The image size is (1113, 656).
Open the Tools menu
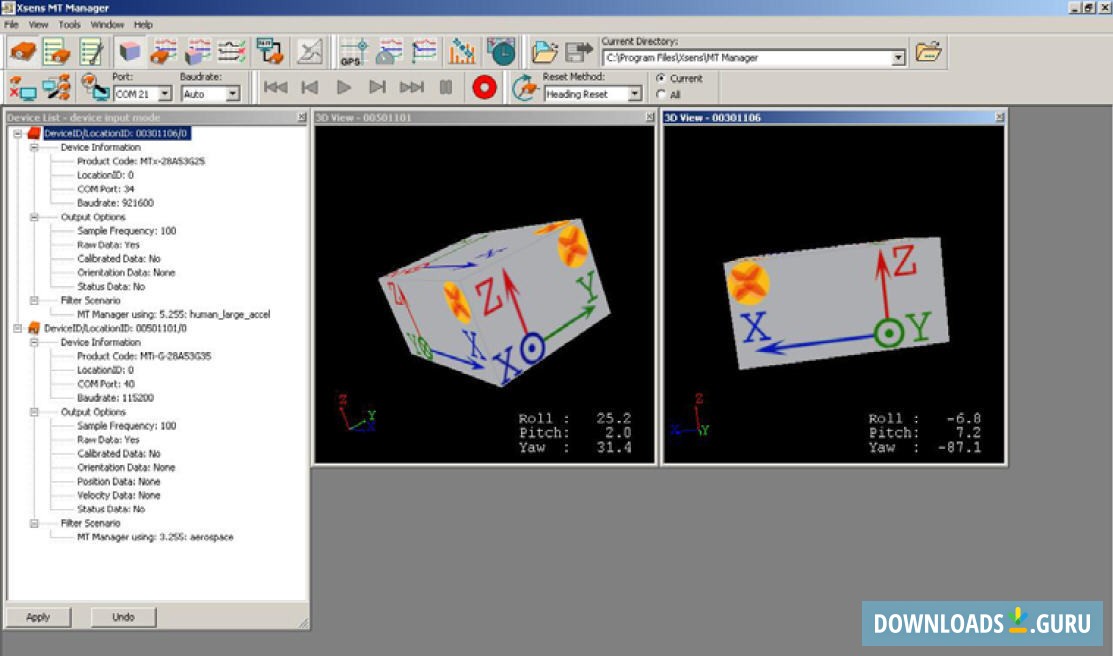point(70,24)
